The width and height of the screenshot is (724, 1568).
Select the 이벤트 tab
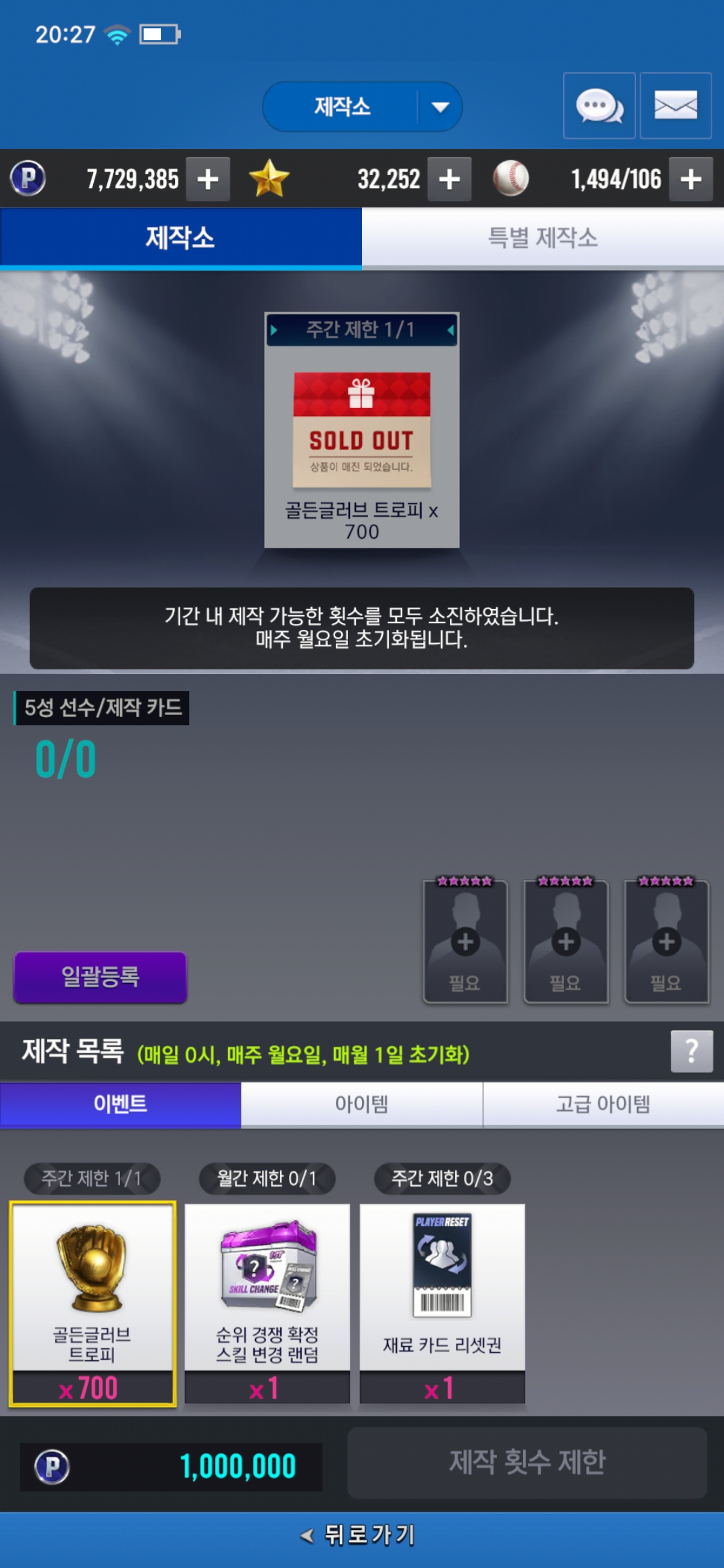point(121,1104)
